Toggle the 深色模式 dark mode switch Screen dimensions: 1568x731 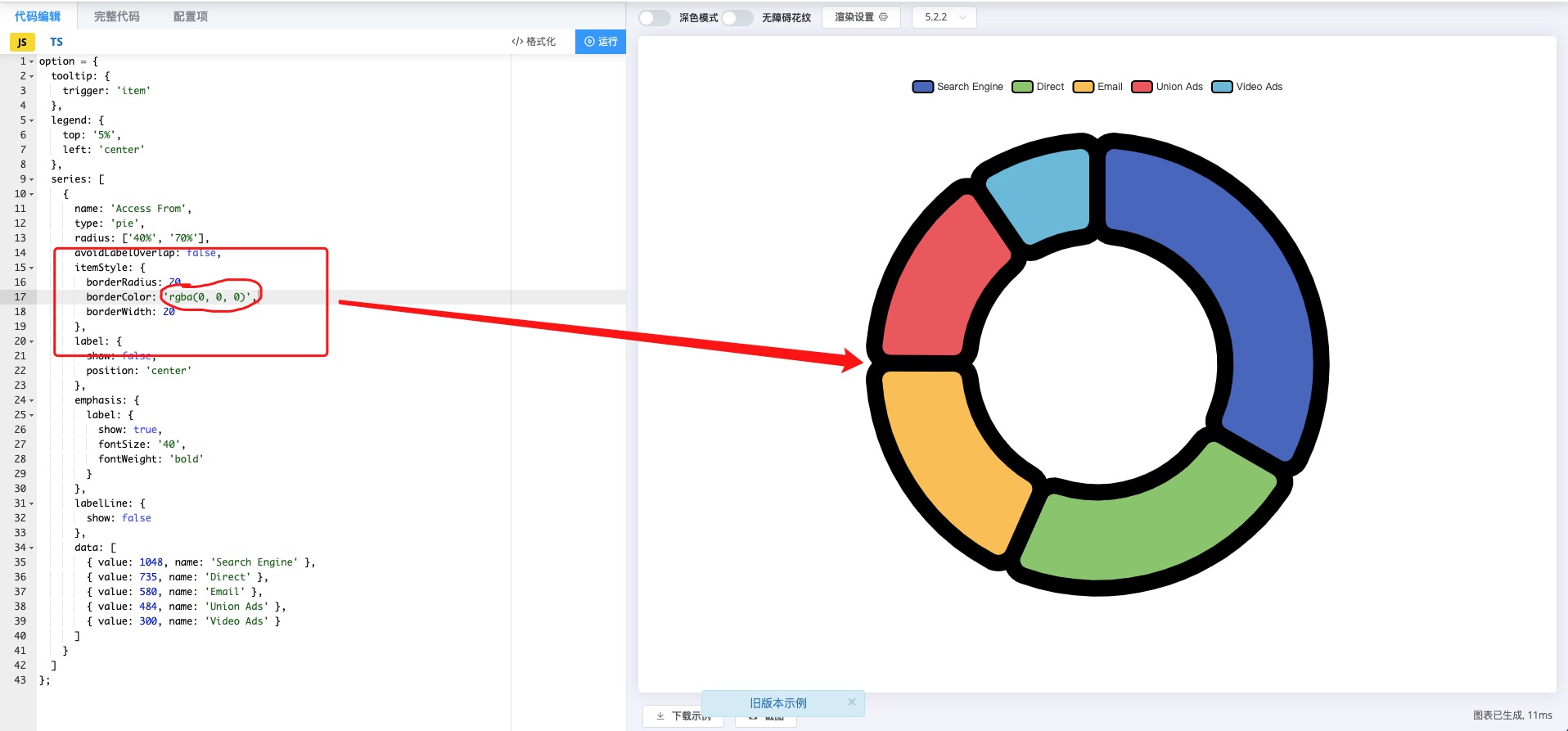[655, 17]
